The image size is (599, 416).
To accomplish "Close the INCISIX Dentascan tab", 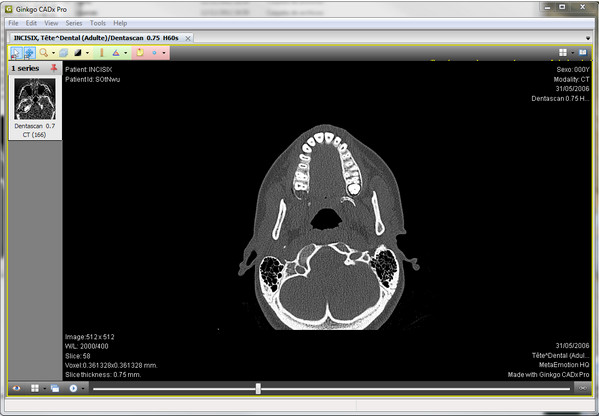I will tap(188, 38).
